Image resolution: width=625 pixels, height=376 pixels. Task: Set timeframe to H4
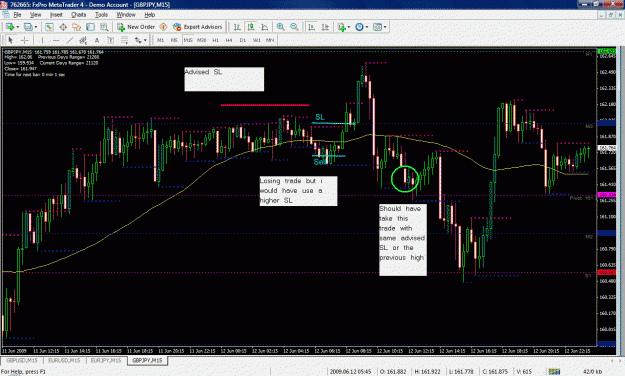[x=229, y=40]
